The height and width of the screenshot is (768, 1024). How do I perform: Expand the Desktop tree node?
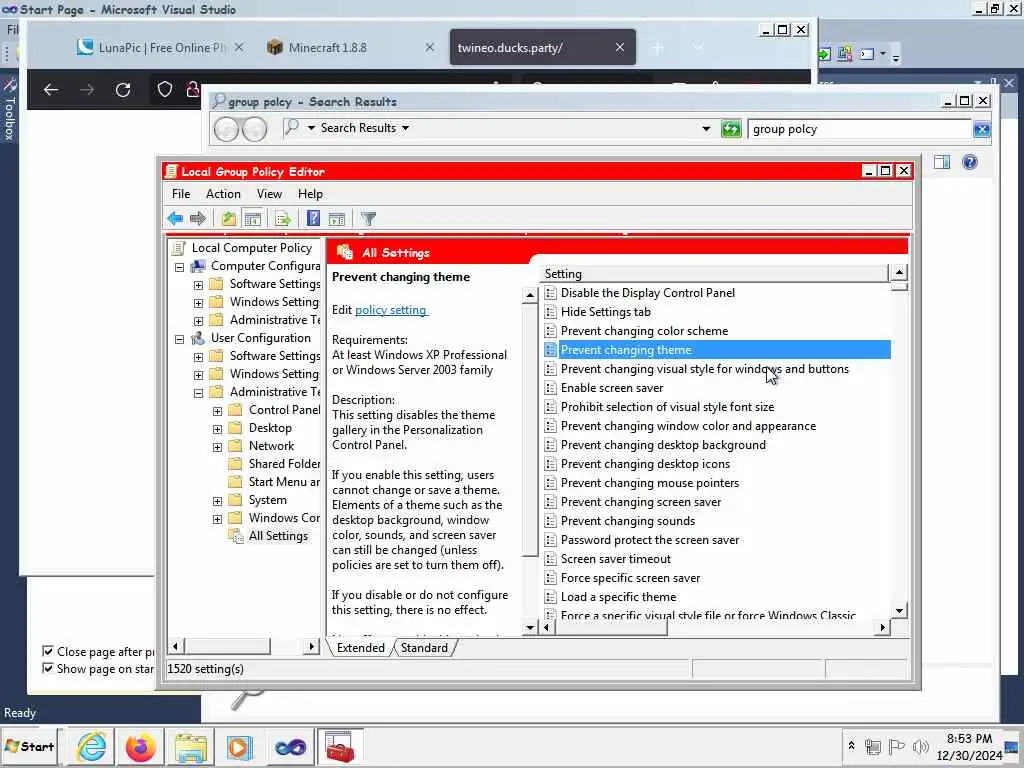click(217, 429)
